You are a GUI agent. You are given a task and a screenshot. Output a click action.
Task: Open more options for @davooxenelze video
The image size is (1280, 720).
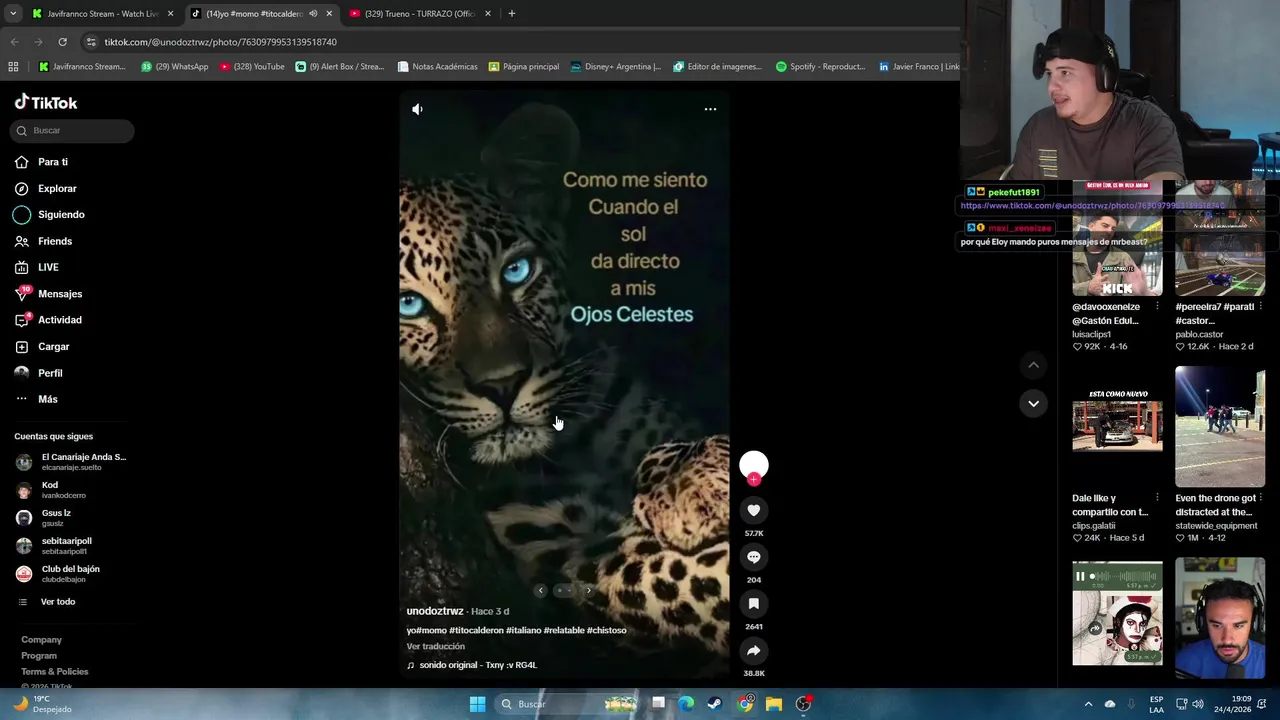click(1157, 306)
